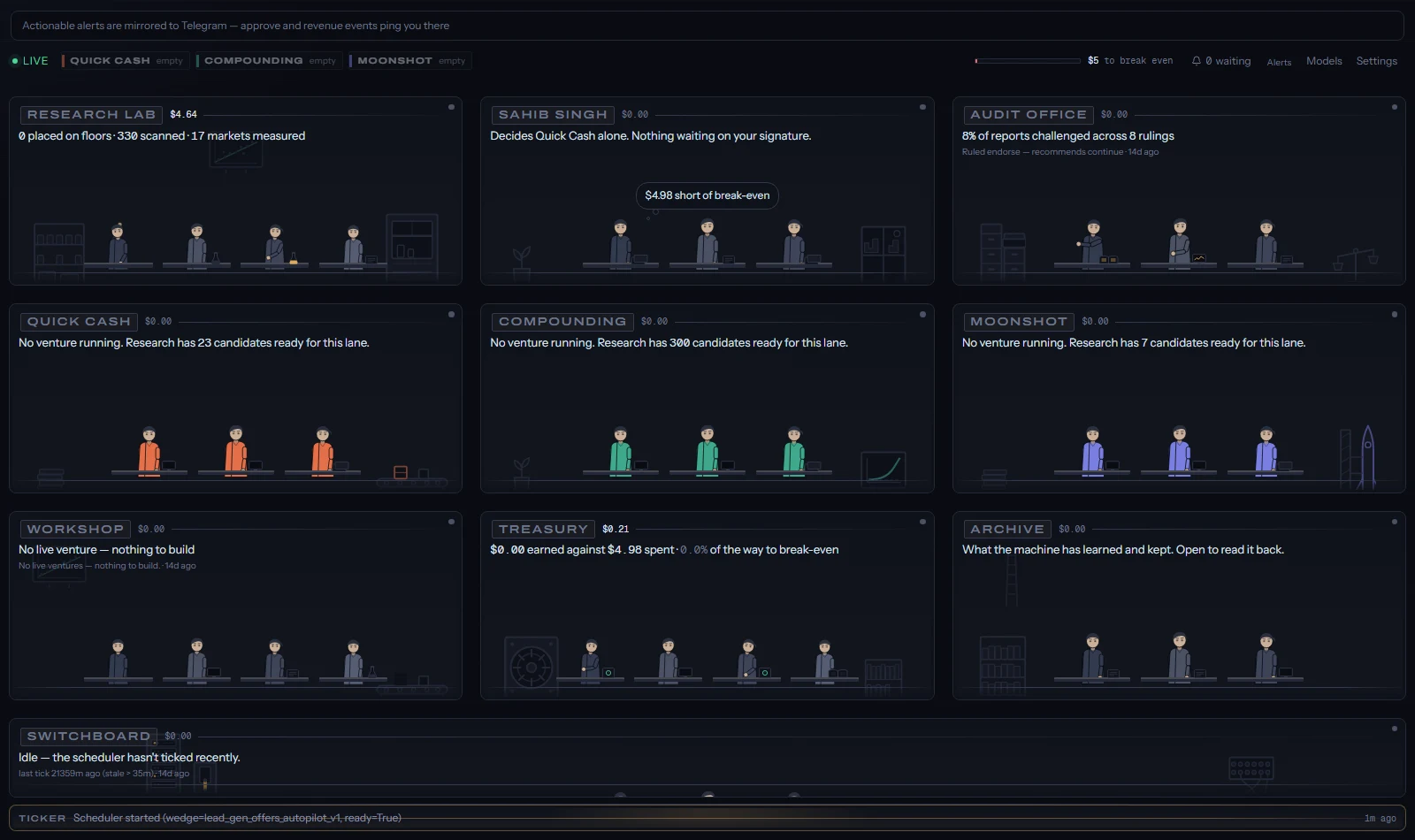Open the Models page
Screen dimensions: 1415x840
point(1324,61)
